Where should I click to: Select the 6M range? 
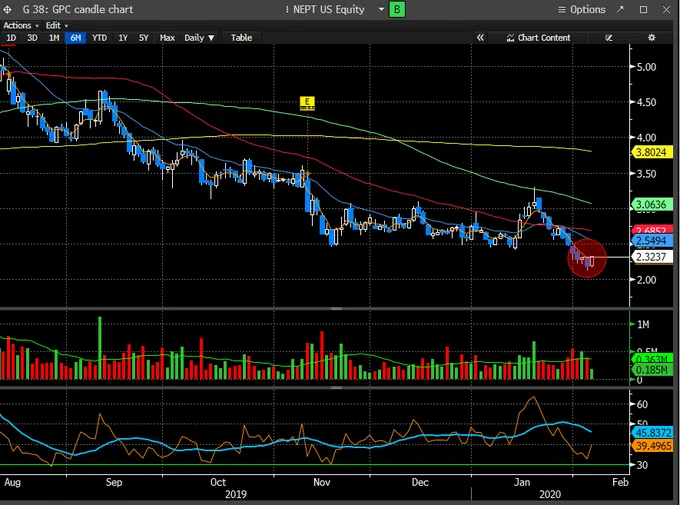[75, 38]
